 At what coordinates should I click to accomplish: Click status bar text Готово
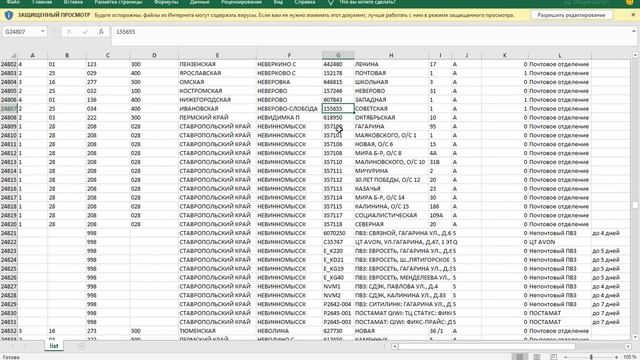coord(11,357)
